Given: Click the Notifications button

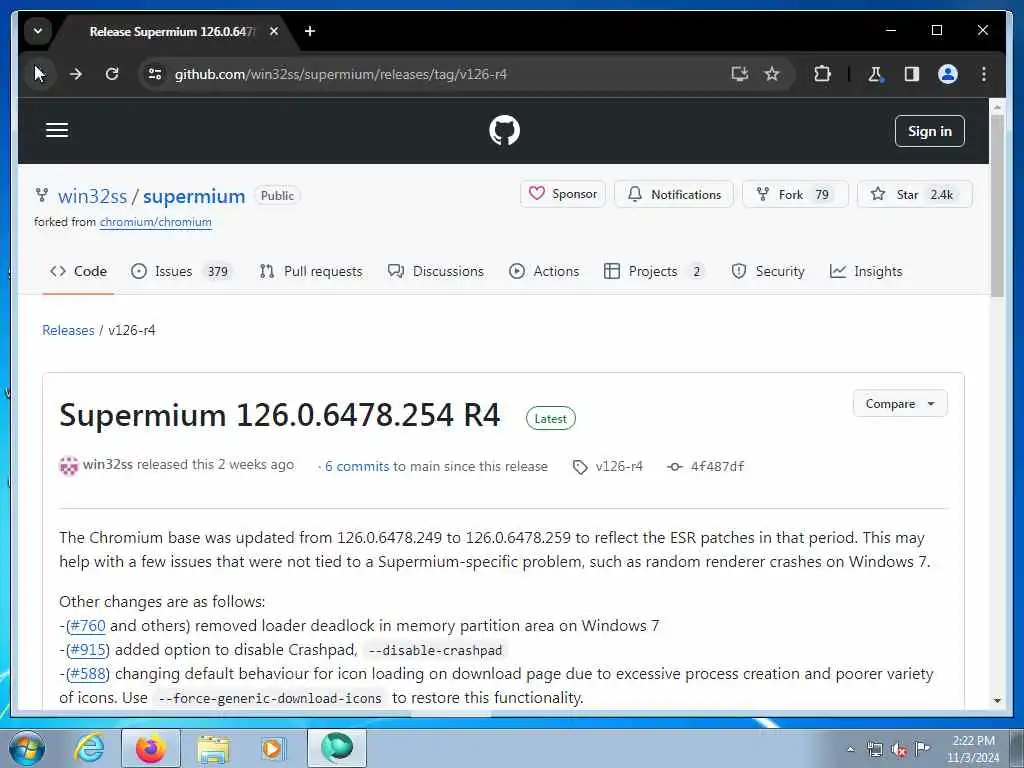Looking at the screenshot, I should pos(673,194).
